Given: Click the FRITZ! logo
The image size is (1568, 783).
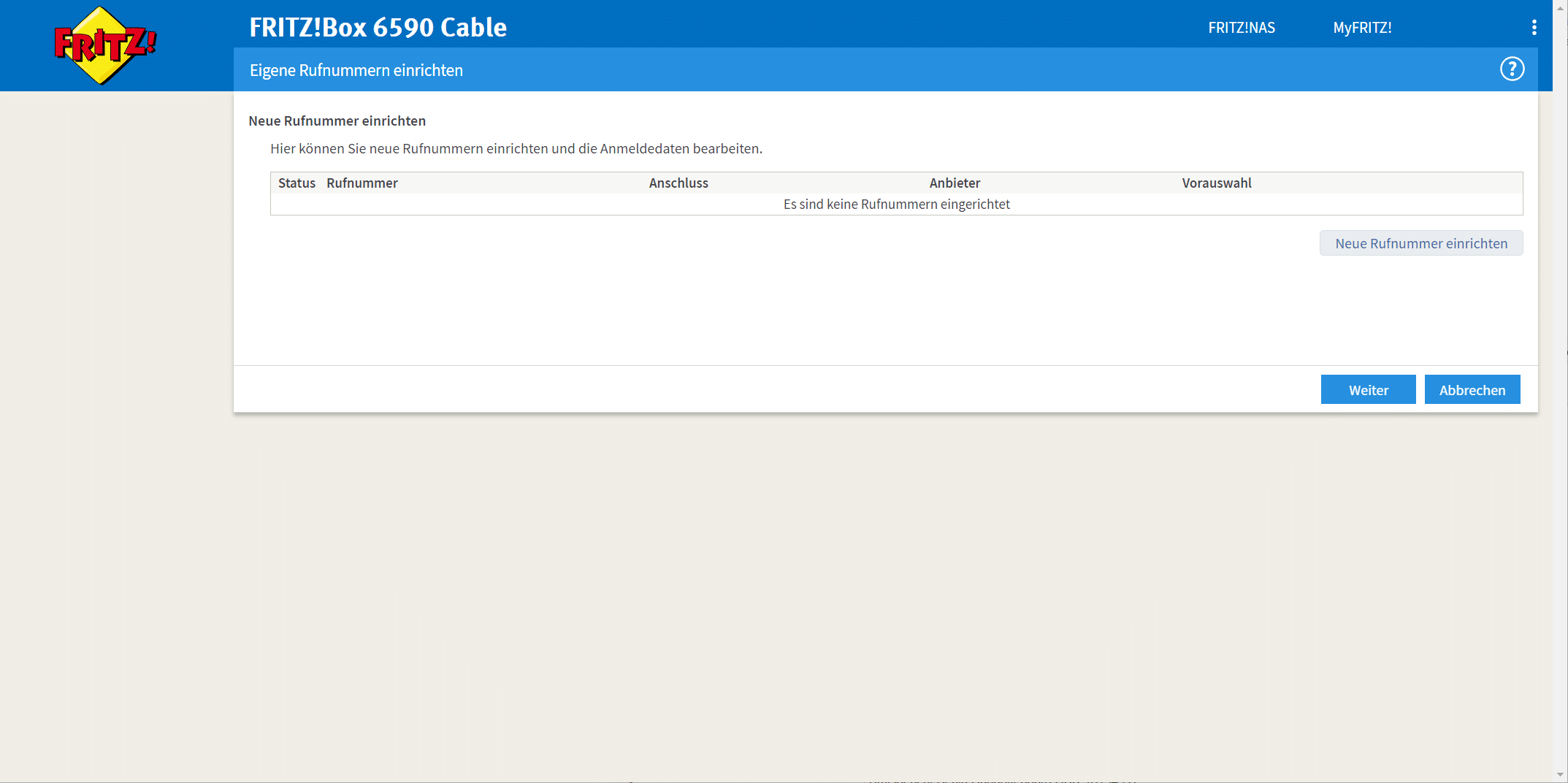Looking at the screenshot, I should 105,45.
